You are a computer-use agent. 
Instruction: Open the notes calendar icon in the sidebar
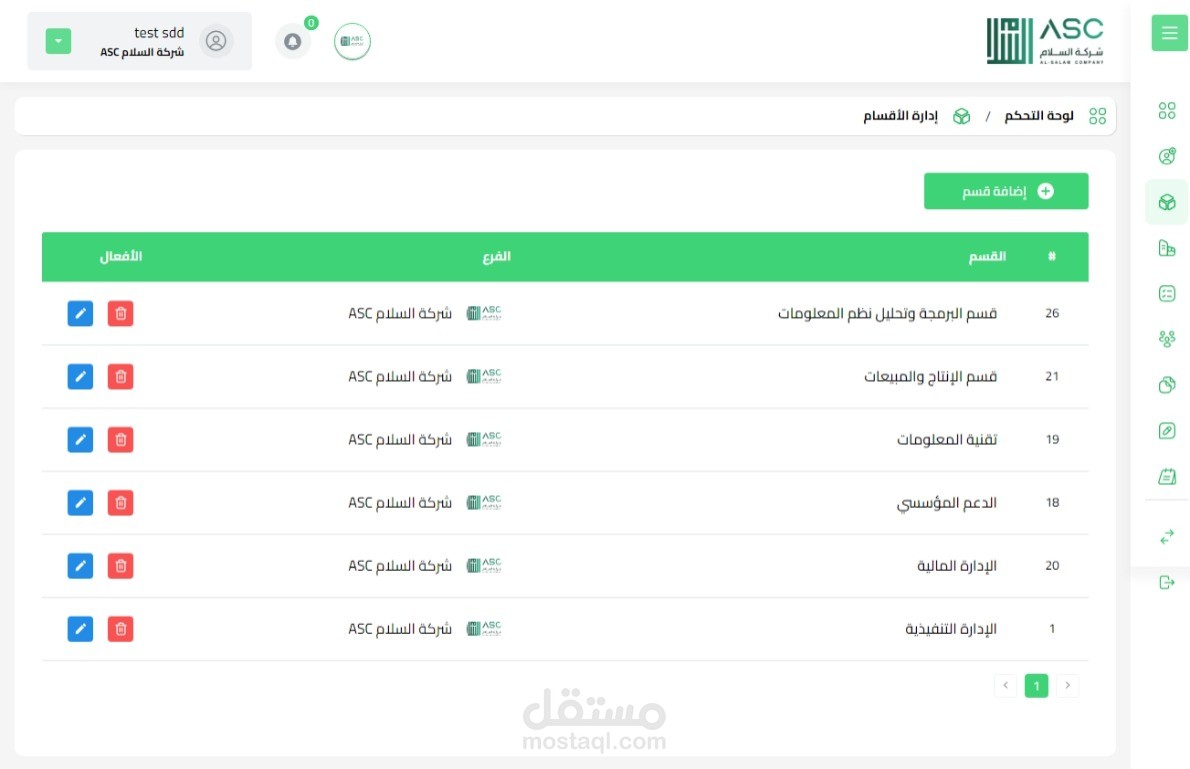1167,476
